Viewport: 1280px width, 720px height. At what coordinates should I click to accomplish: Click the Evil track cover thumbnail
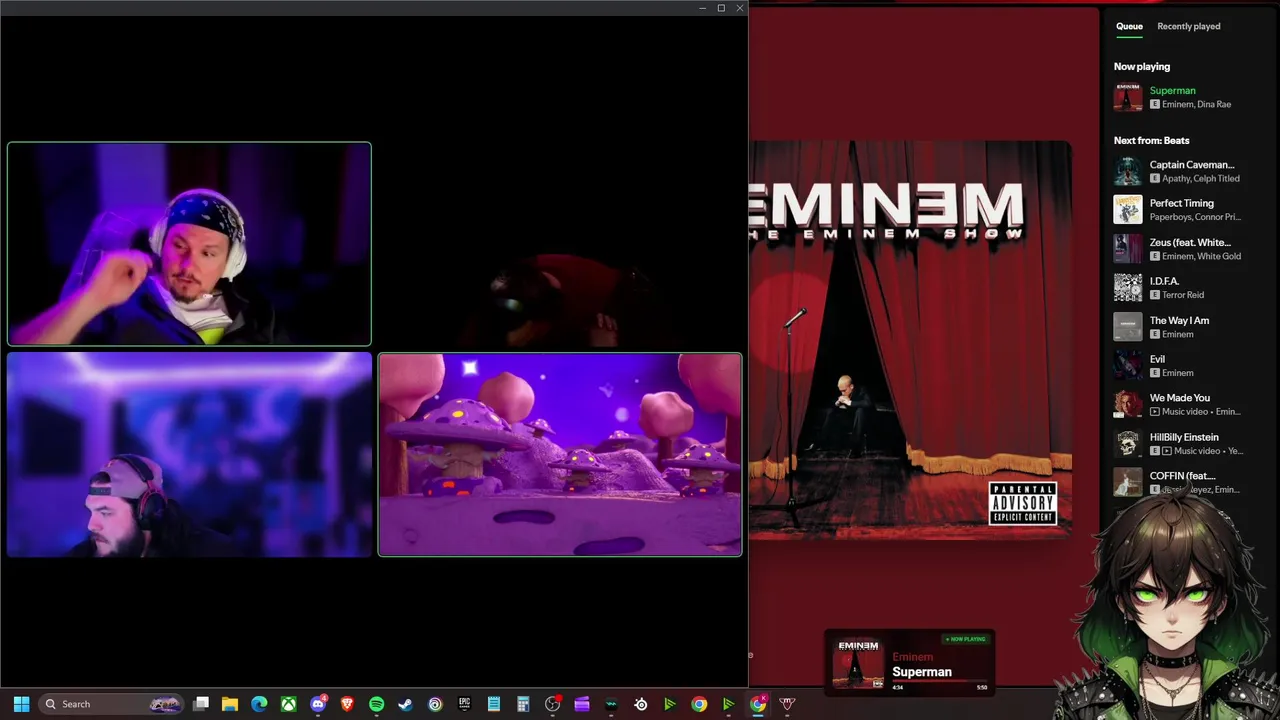coord(1128,366)
